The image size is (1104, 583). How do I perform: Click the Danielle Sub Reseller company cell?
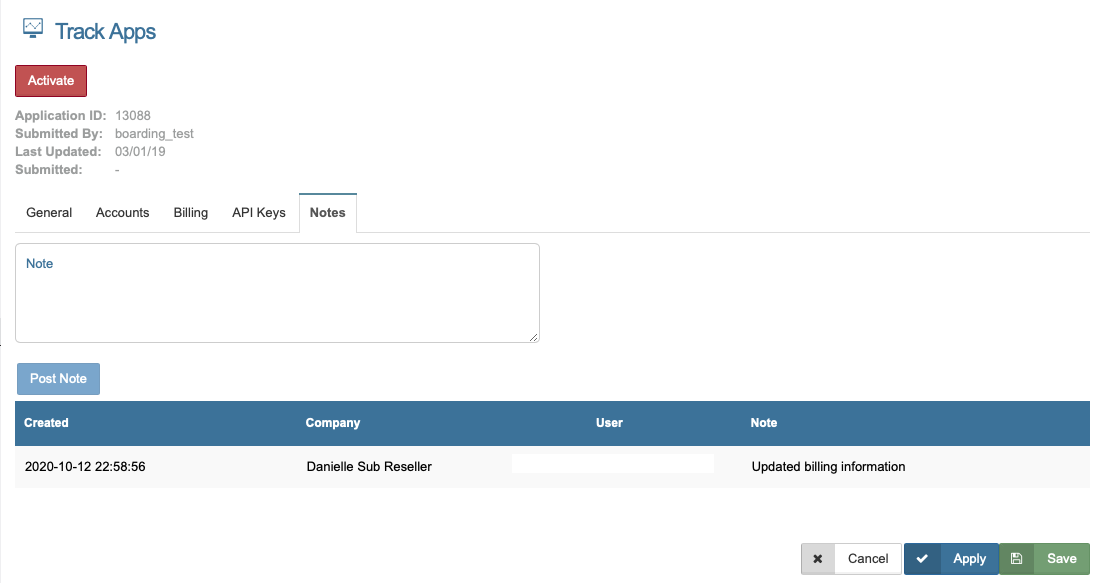369,467
